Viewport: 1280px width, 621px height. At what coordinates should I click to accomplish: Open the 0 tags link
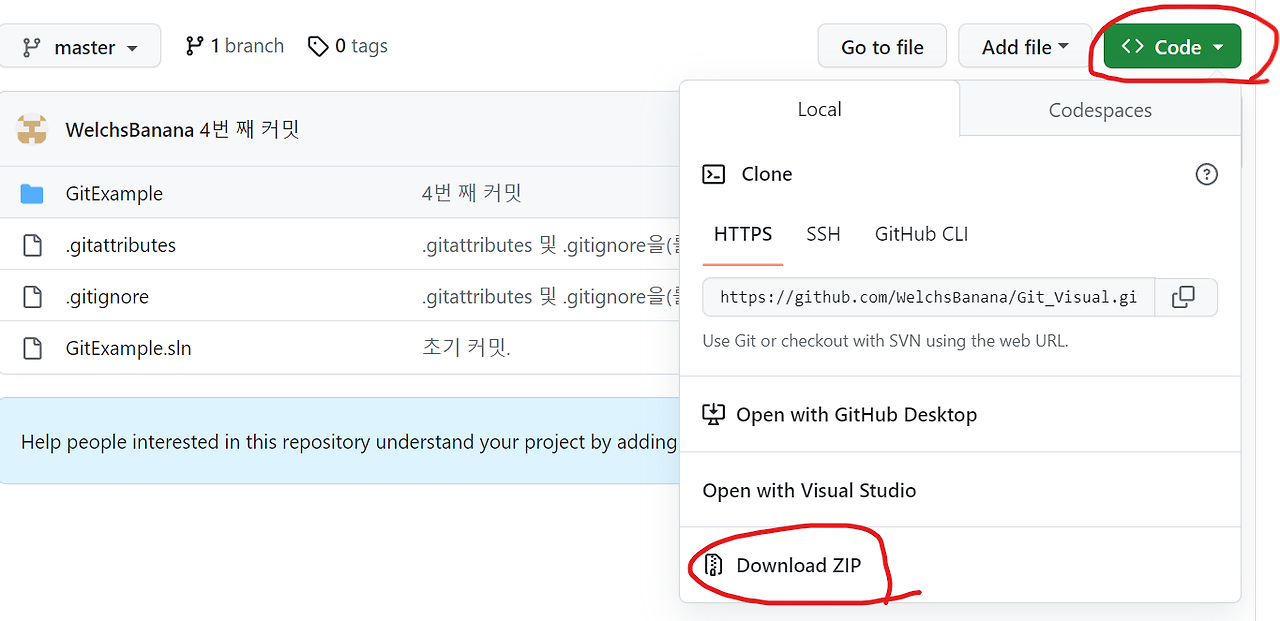click(348, 46)
